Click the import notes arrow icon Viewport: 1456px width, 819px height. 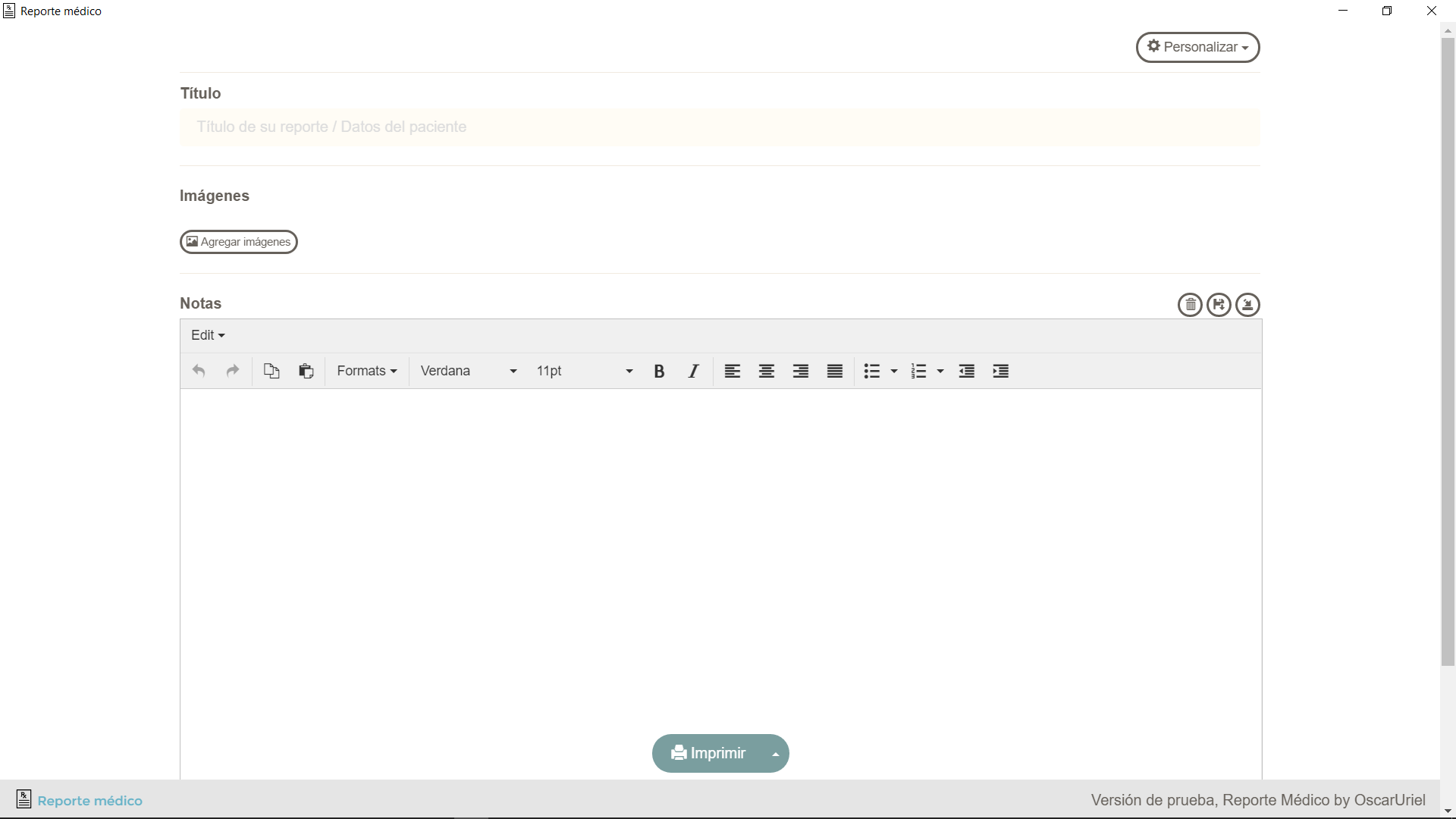coord(1247,305)
